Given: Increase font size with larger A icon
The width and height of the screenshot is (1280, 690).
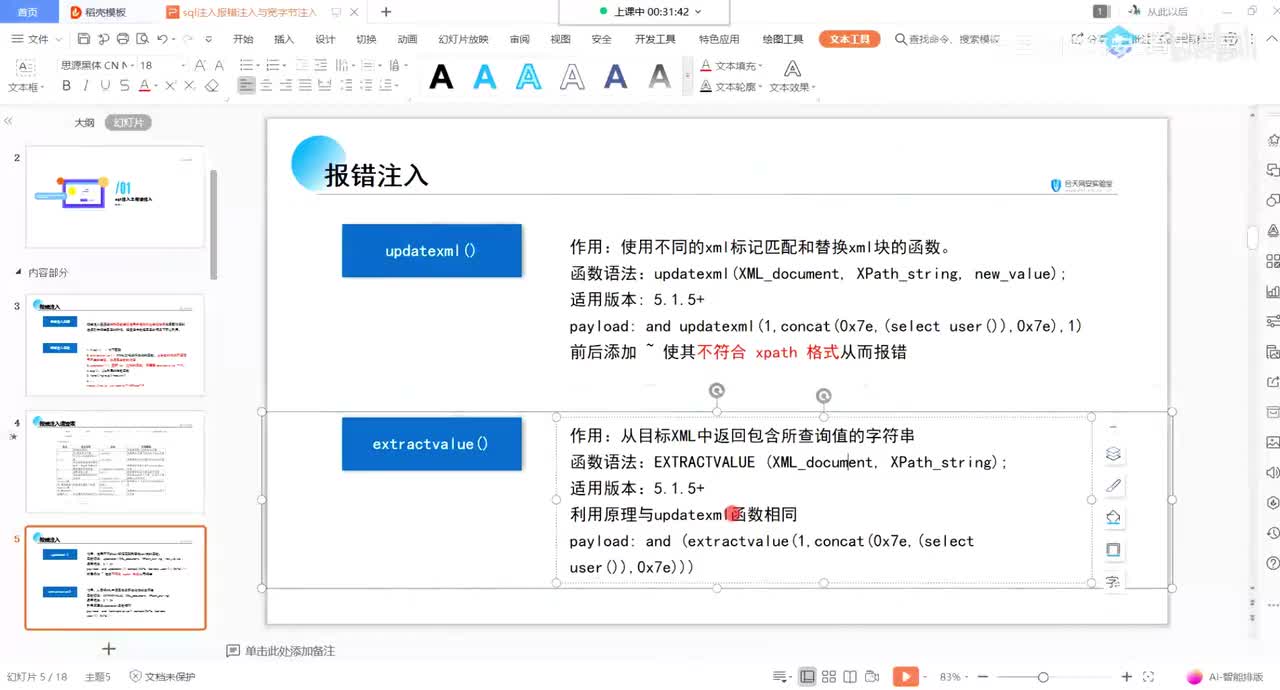Looking at the screenshot, I should 200,65.
